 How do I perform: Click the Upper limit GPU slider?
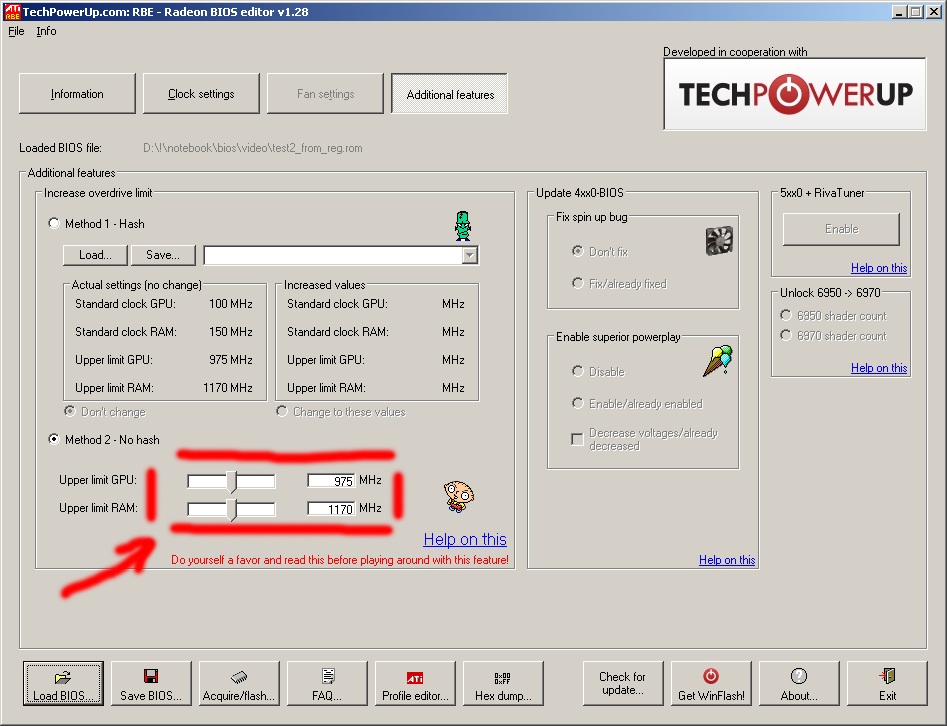(231, 481)
